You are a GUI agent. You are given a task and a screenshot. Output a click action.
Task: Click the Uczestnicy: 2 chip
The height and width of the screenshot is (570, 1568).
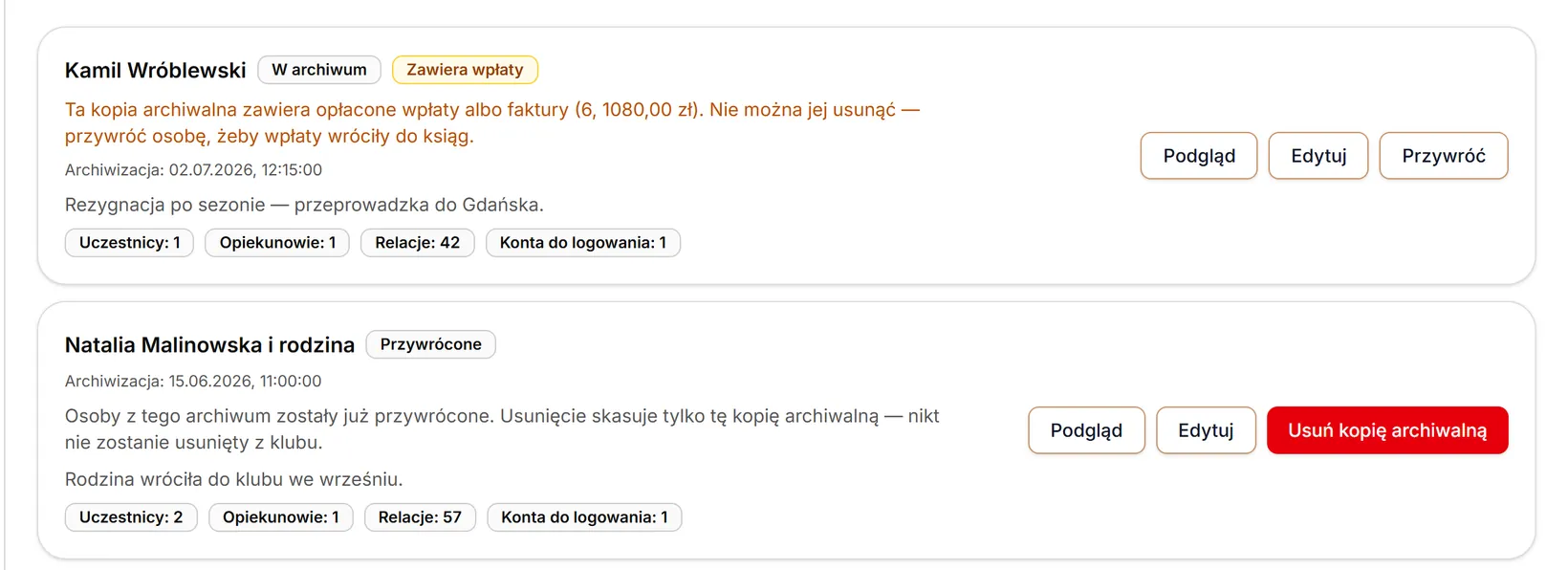(x=131, y=517)
